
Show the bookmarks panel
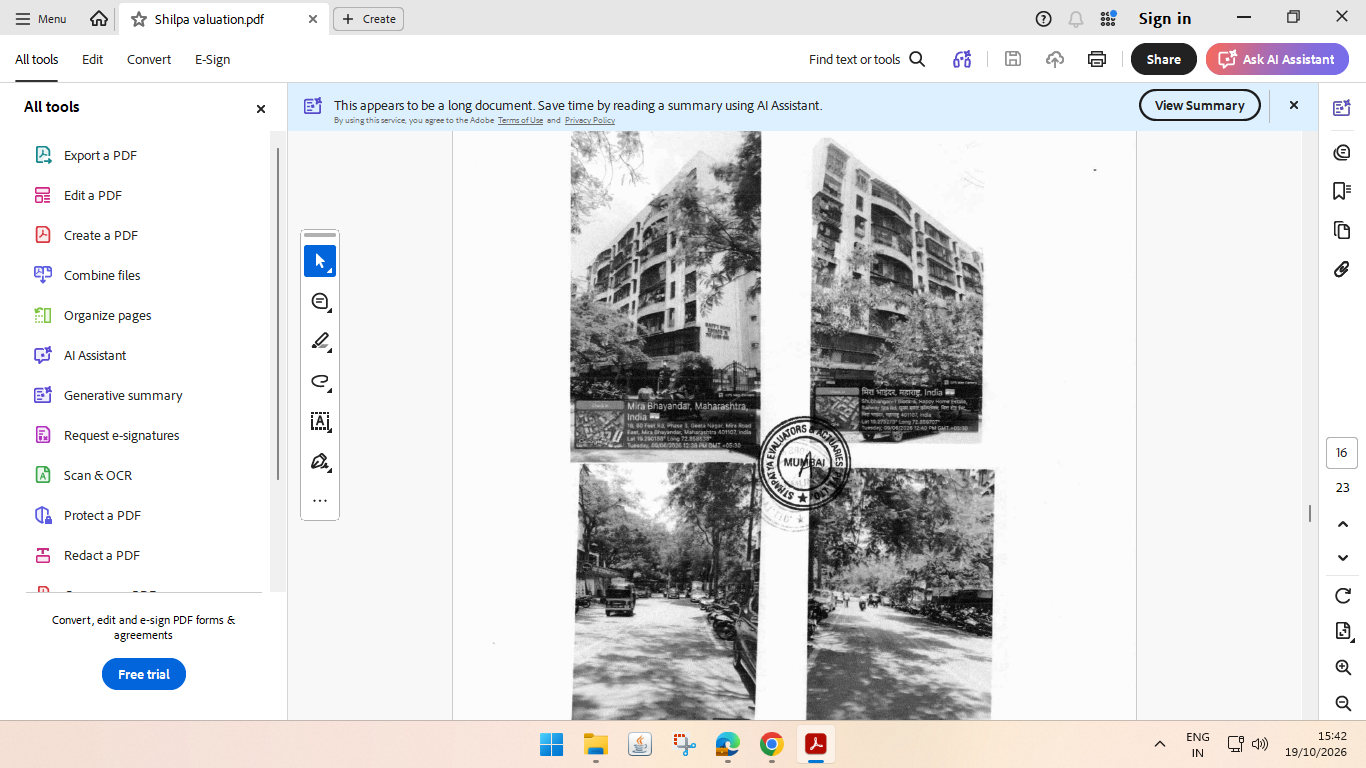click(1342, 191)
